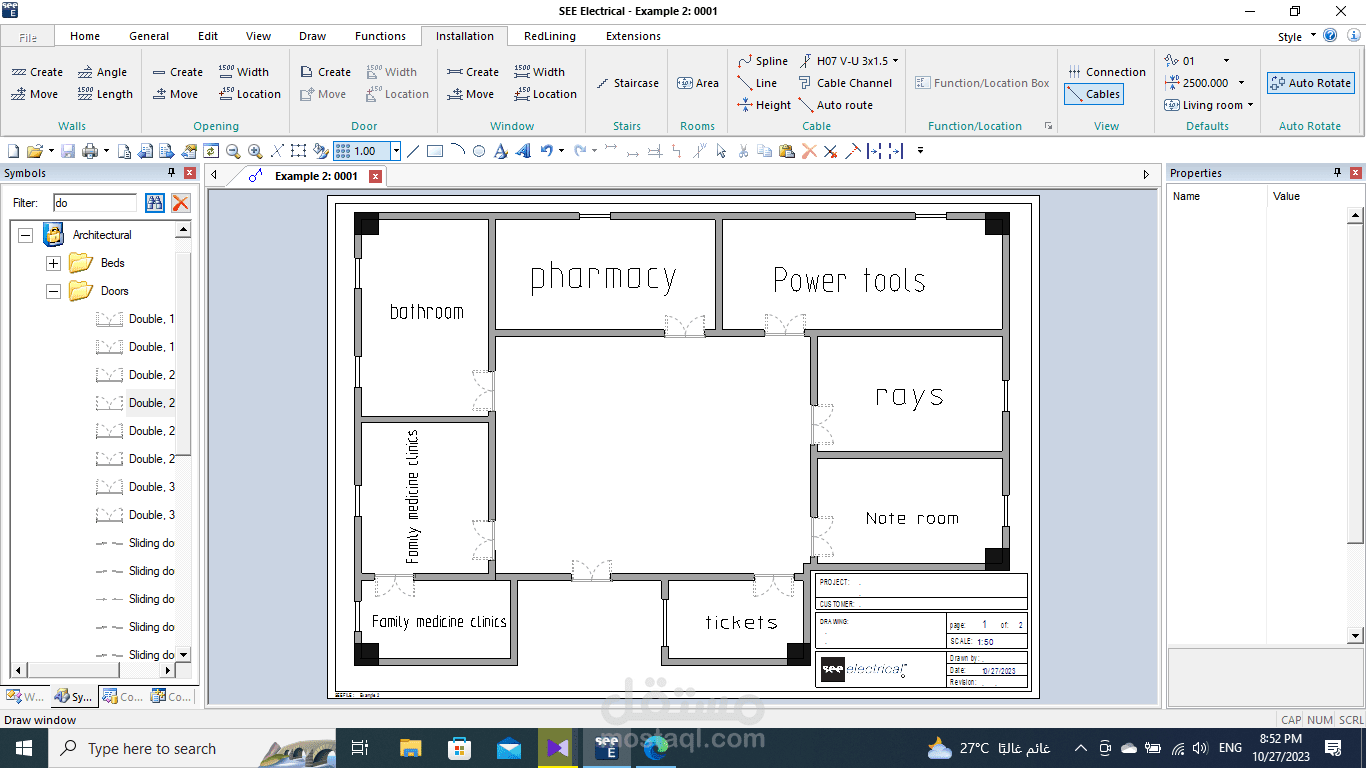Switch to the Extensions ribbon tab

[x=633, y=36]
